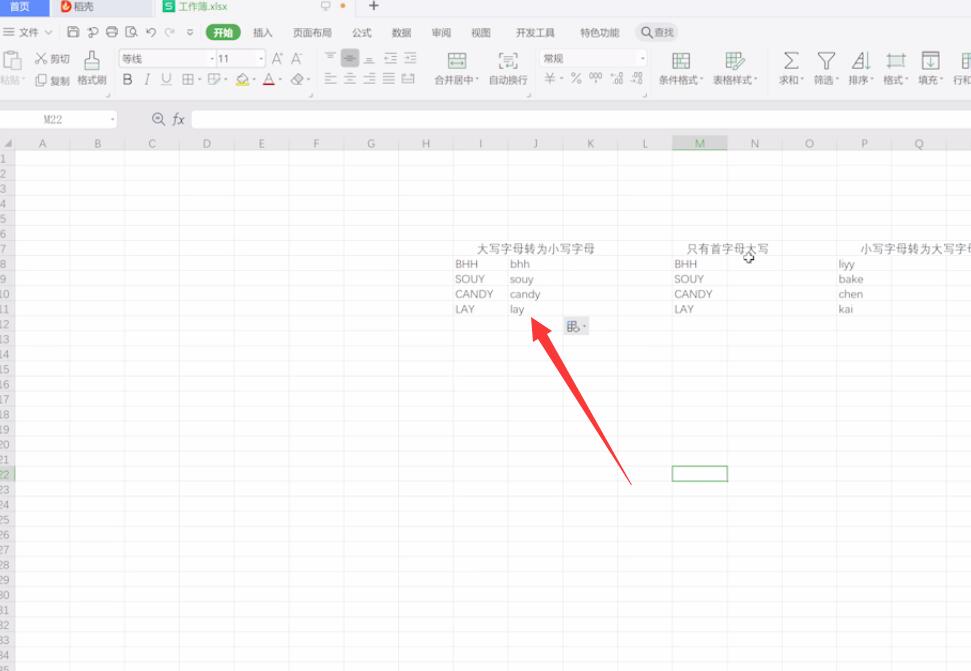Open paste options button below data

click(x=576, y=326)
